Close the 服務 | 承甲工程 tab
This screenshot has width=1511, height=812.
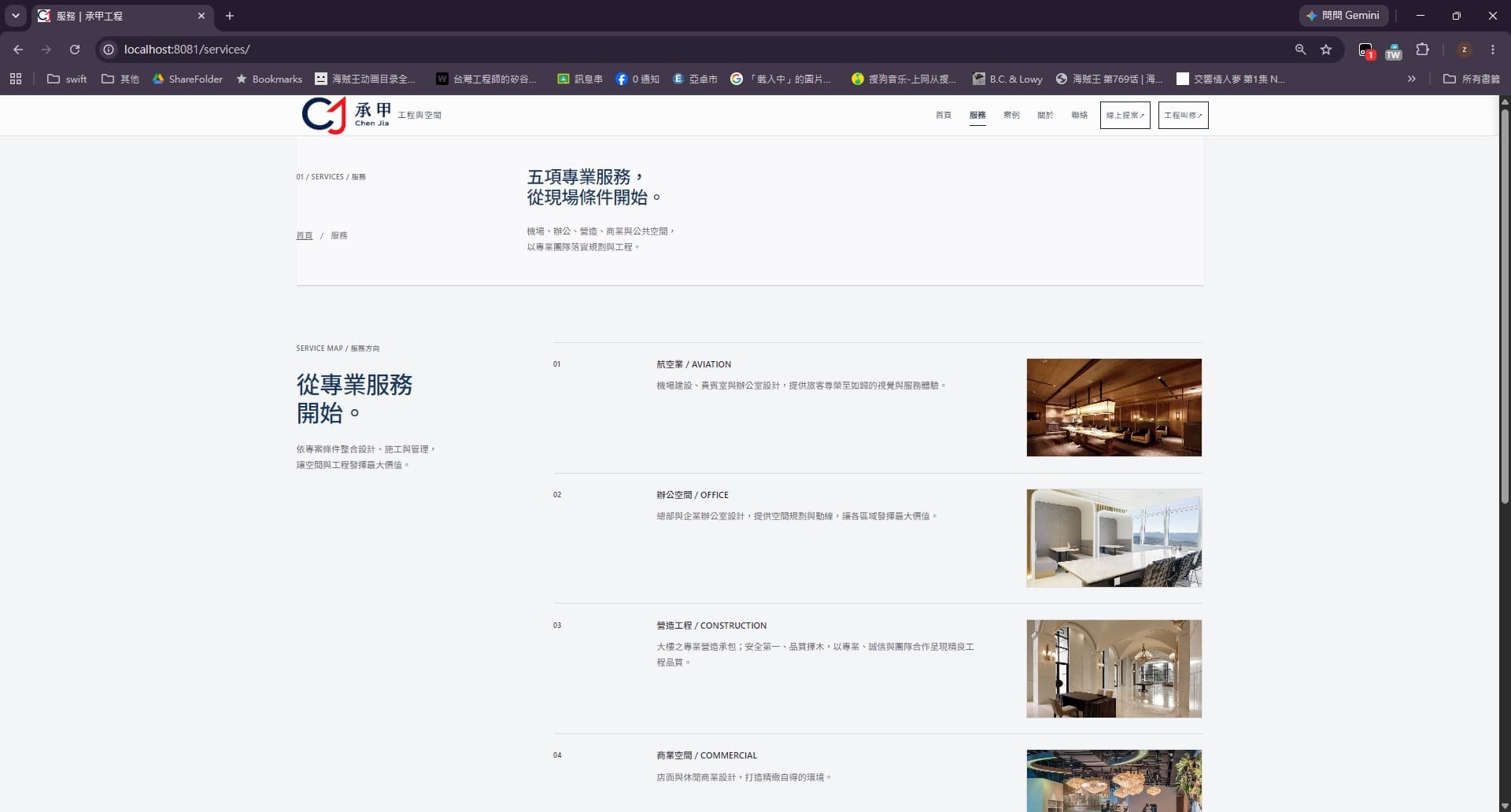[201, 16]
